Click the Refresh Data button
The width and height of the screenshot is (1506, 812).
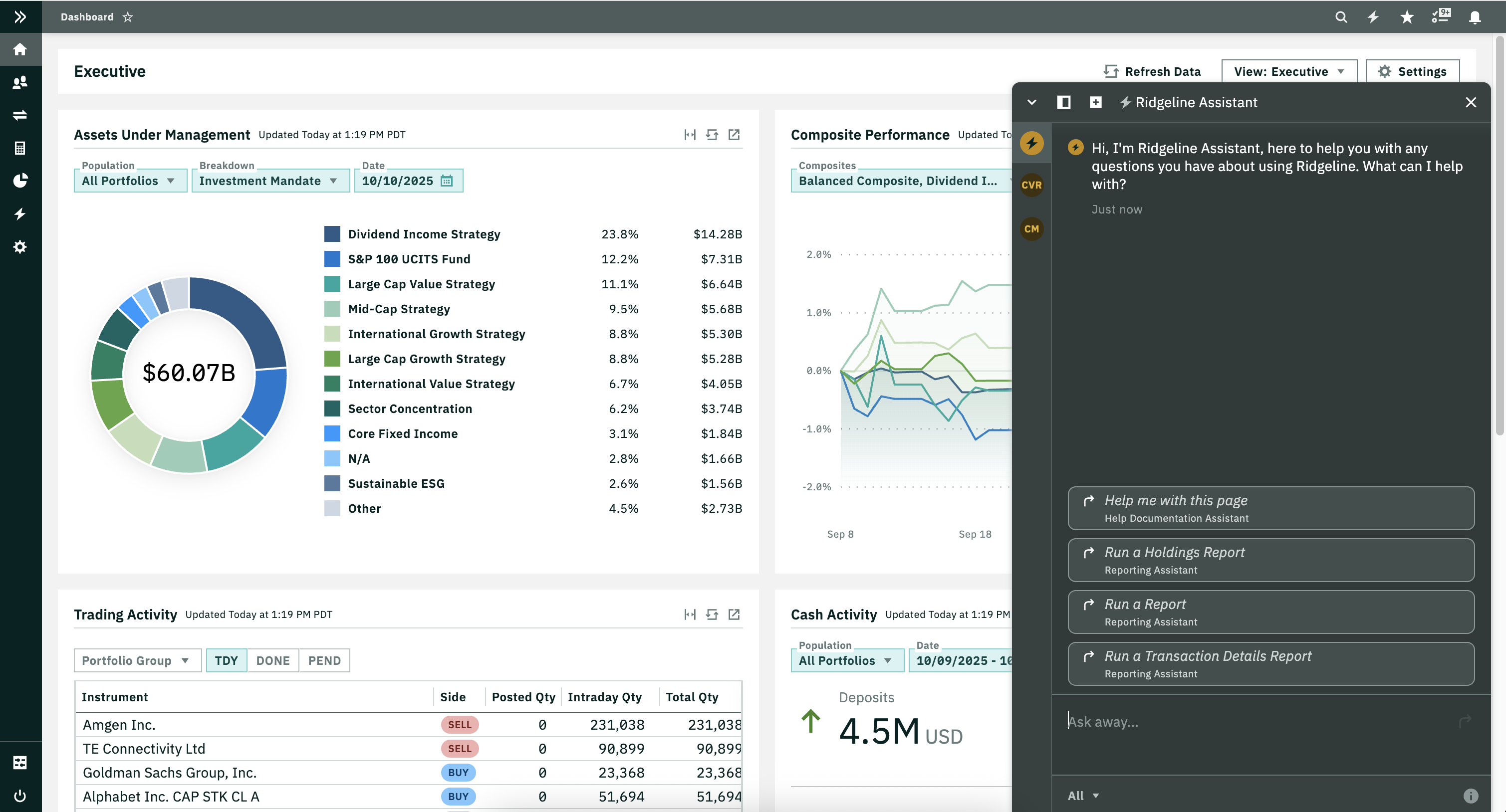(x=1152, y=71)
